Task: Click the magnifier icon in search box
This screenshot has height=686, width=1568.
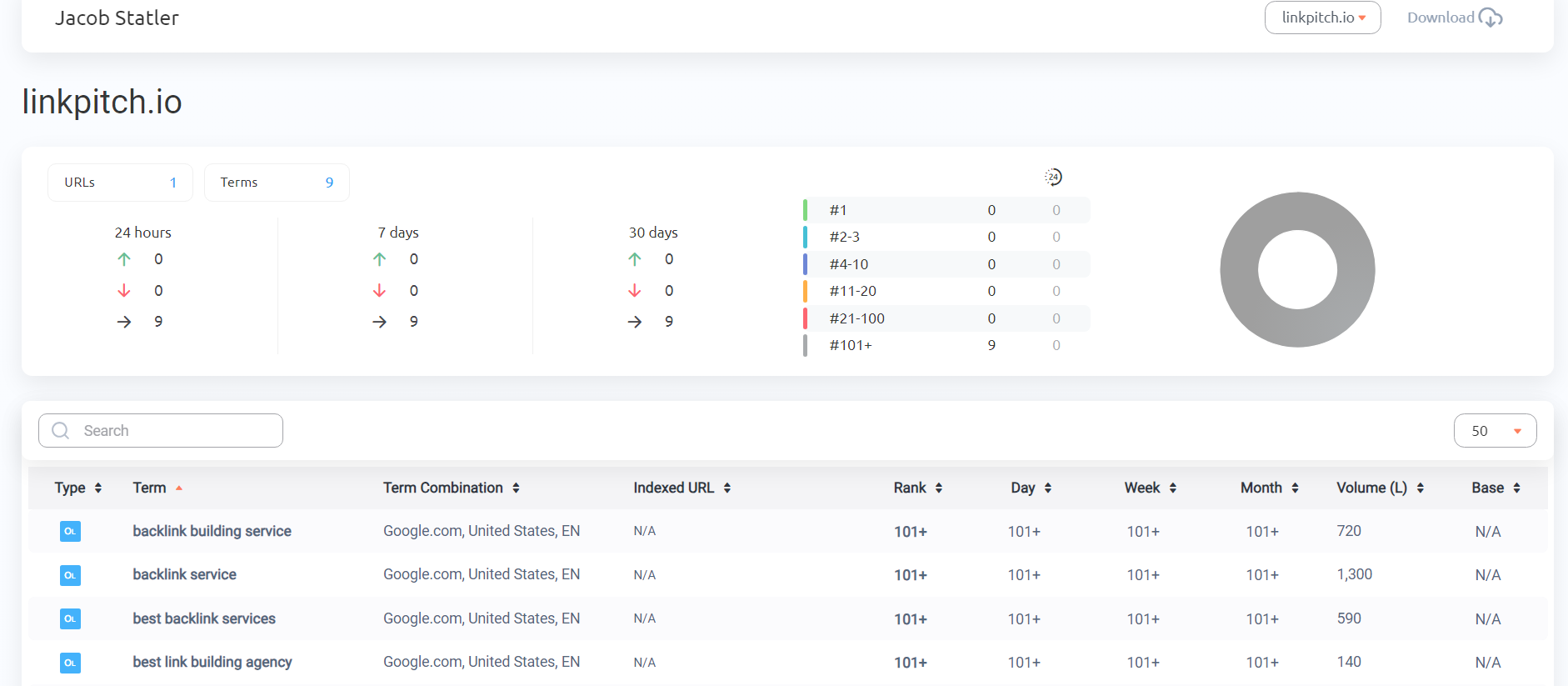Action: point(61,430)
